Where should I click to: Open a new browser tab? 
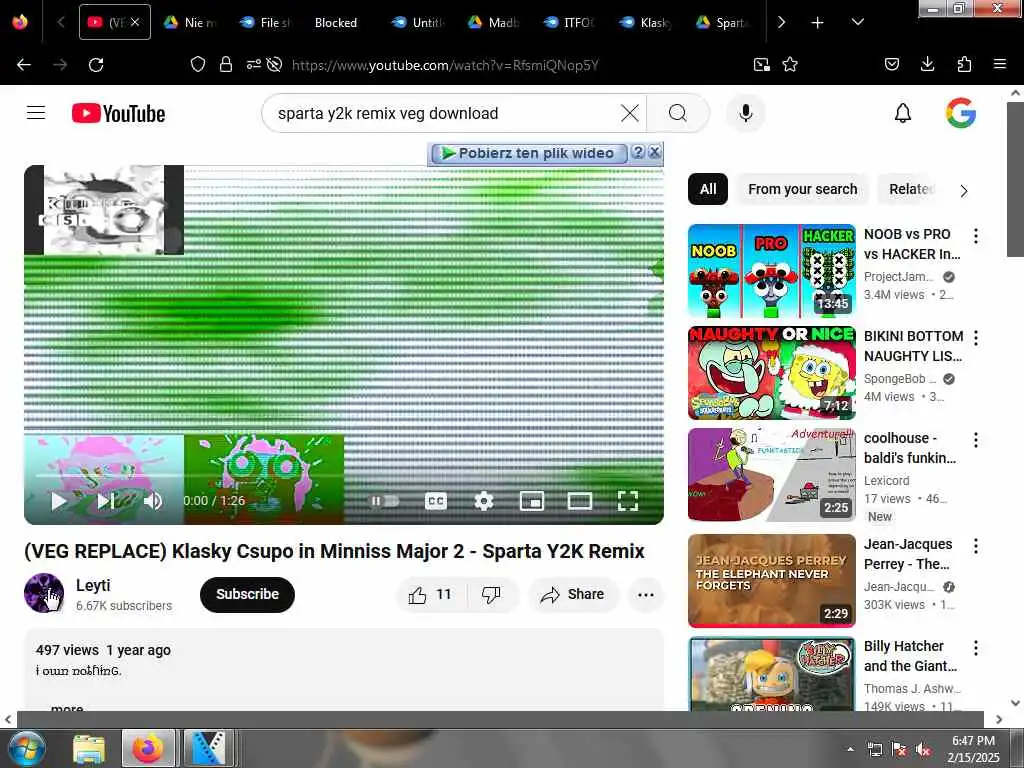coord(817,23)
